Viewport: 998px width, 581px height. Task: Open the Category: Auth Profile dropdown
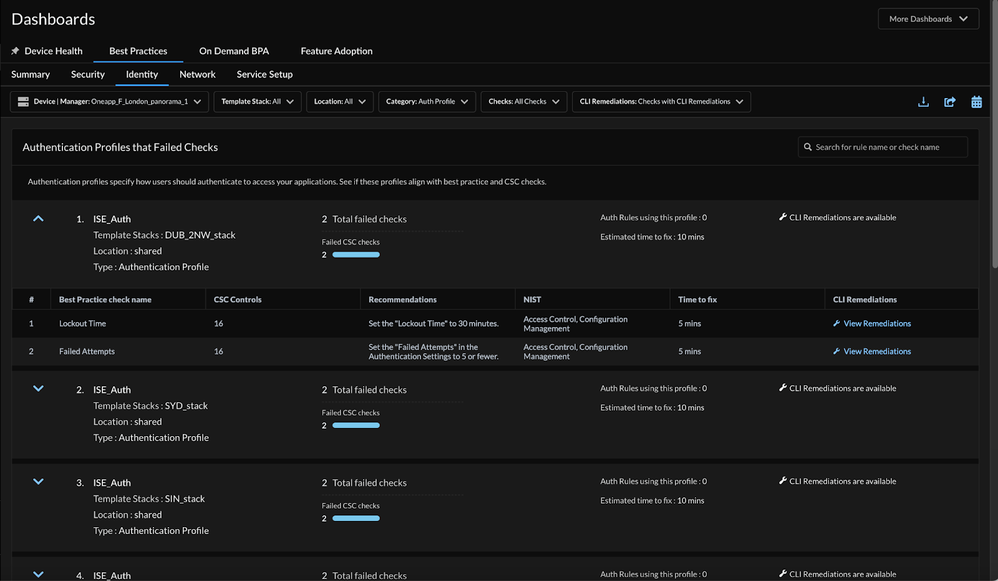426,102
